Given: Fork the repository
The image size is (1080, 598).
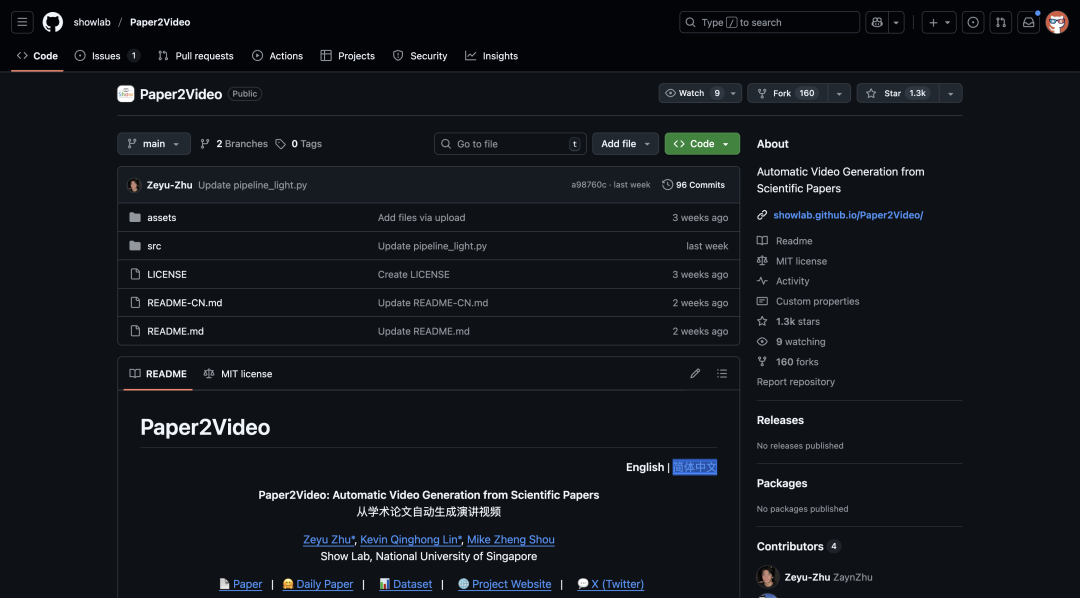Looking at the screenshot, I should [x=787, y=93].
